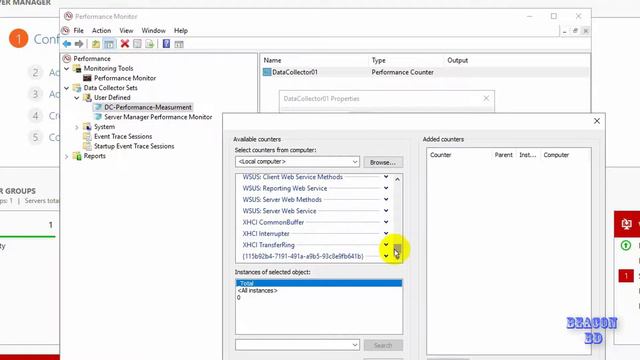Close the add counters dialog
Viewport: 640px width, 360px height.
pyautogui.click(x=597, y=121)
